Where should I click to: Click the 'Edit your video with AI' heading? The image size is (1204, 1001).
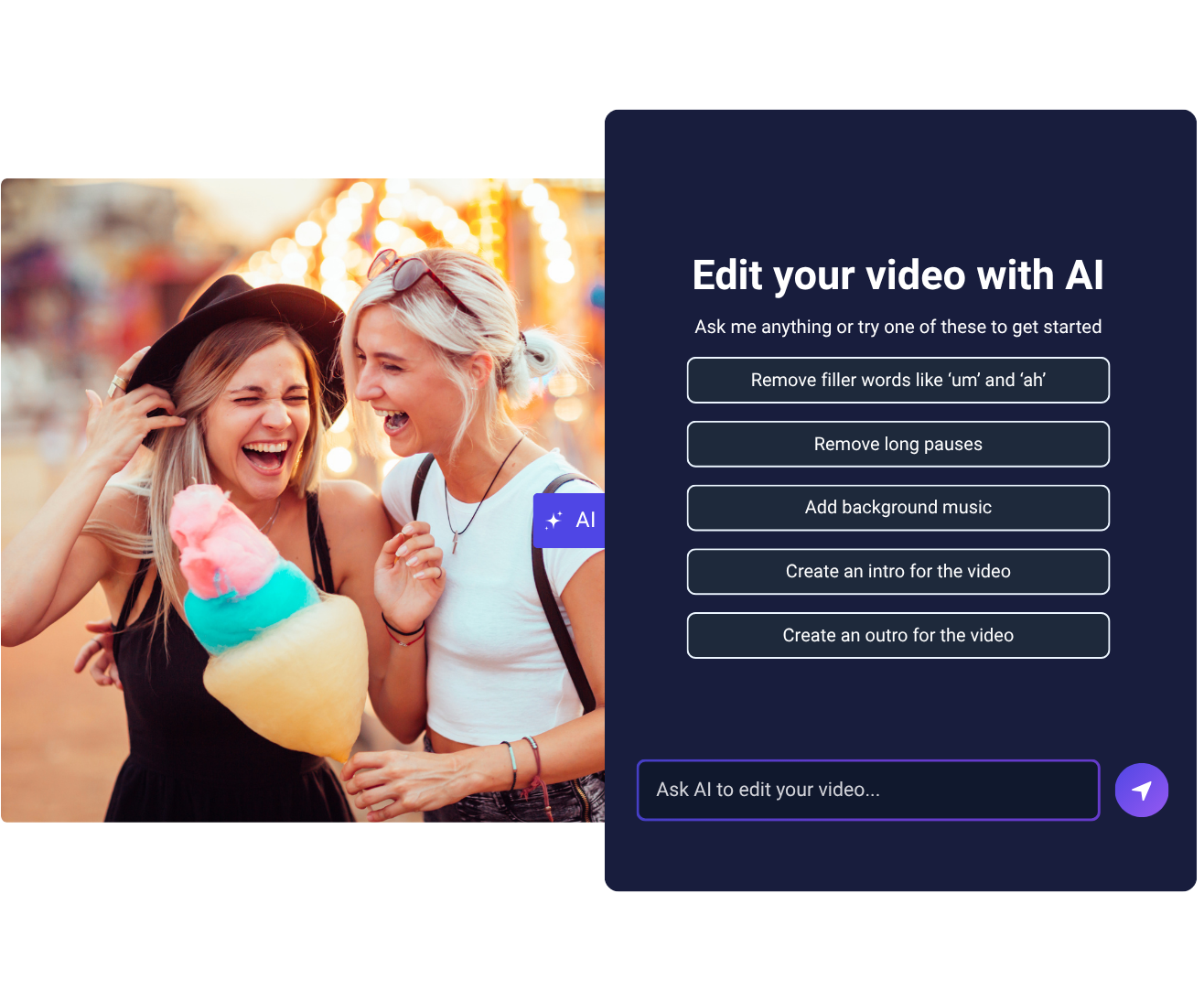point(898,275)
